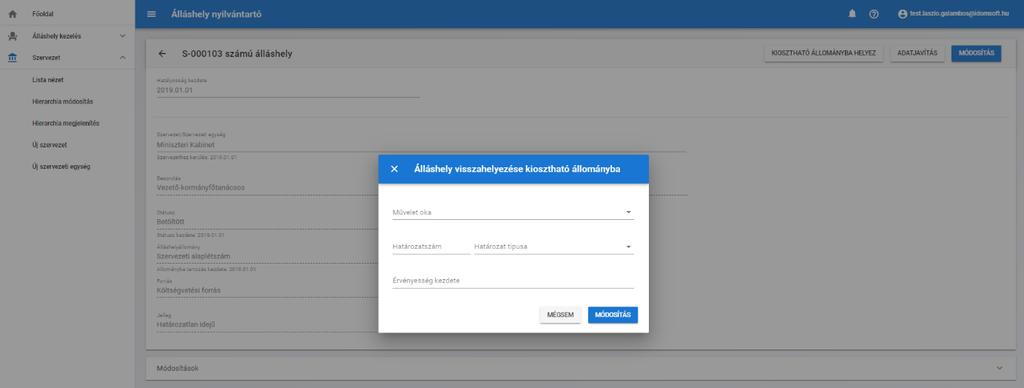Screen dimensions: 1024x388
Task: Confirm with Módosítás button in dialog
Action: coord(613,315)
